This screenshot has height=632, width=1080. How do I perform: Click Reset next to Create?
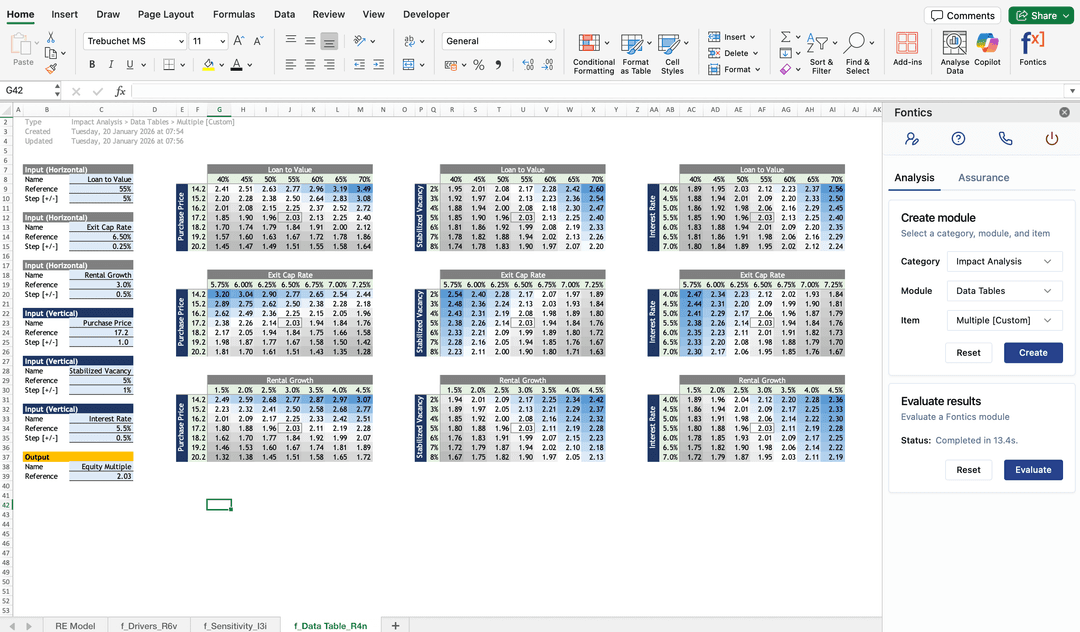(968, 352)
